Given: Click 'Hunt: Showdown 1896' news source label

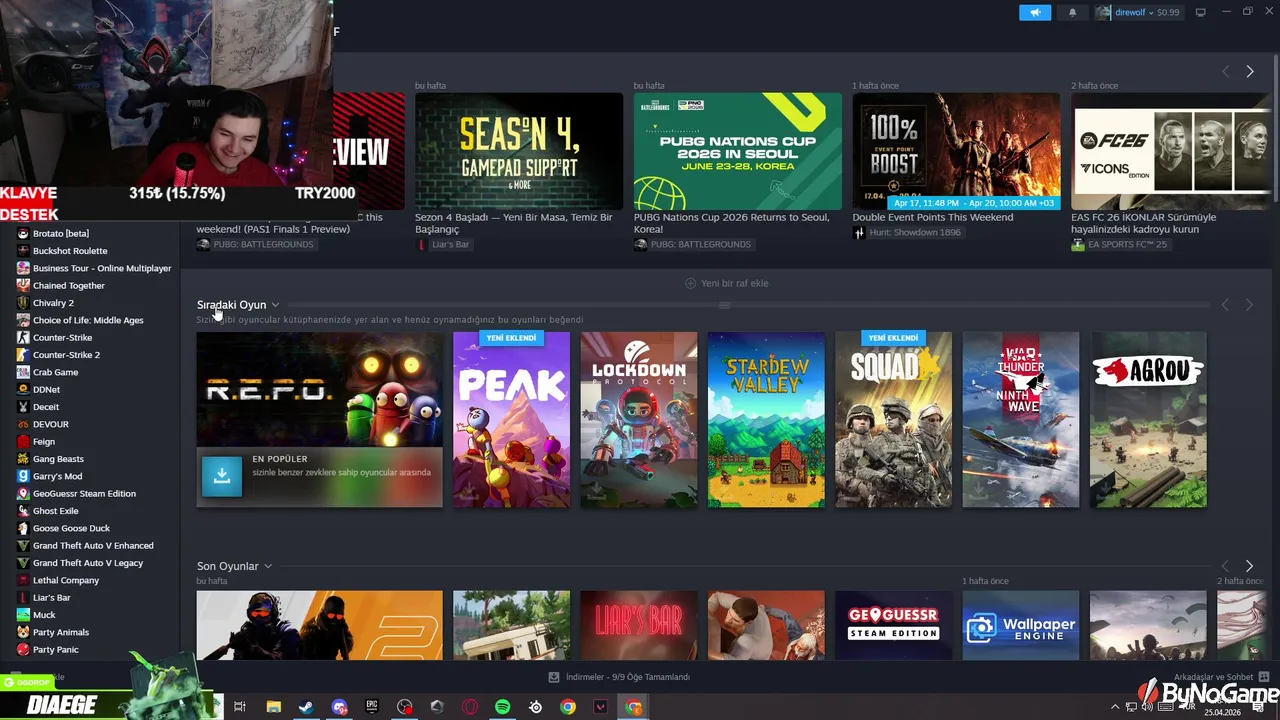Looking at the screenshot, I should [x=914, y=232].
